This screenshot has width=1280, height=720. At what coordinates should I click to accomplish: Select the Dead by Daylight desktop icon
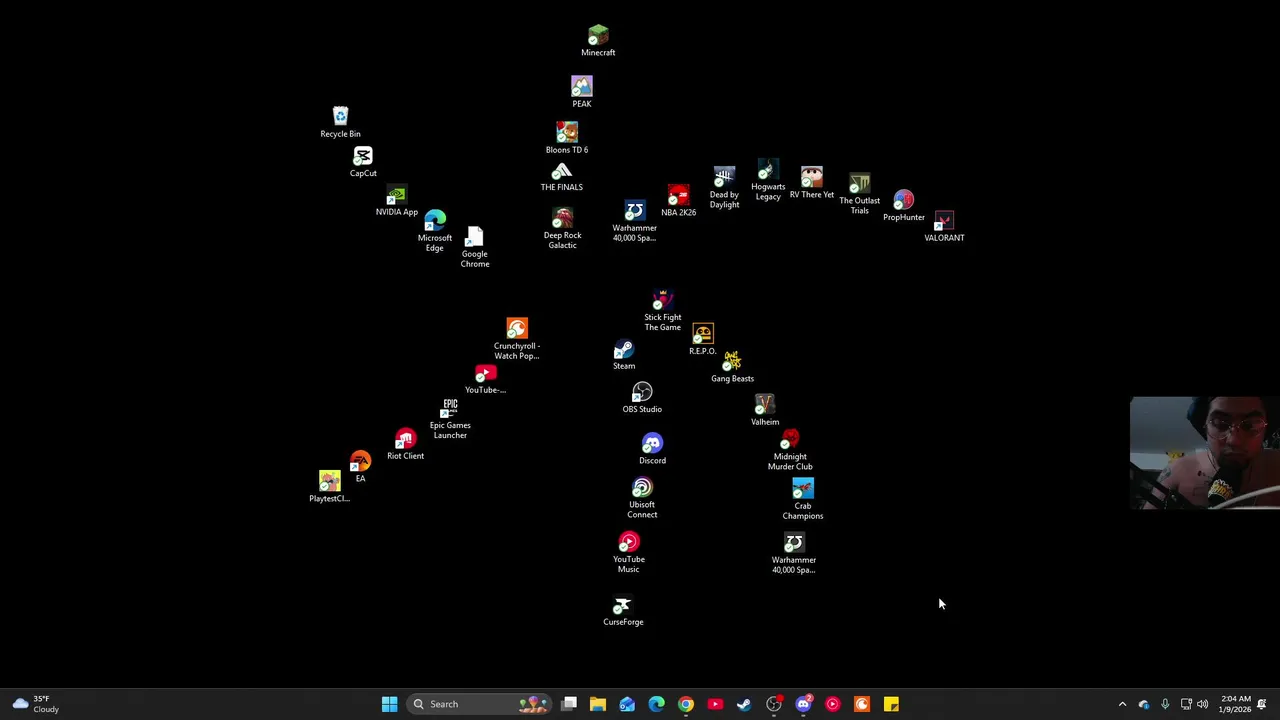pyautogui.click(x=725, y=188)
